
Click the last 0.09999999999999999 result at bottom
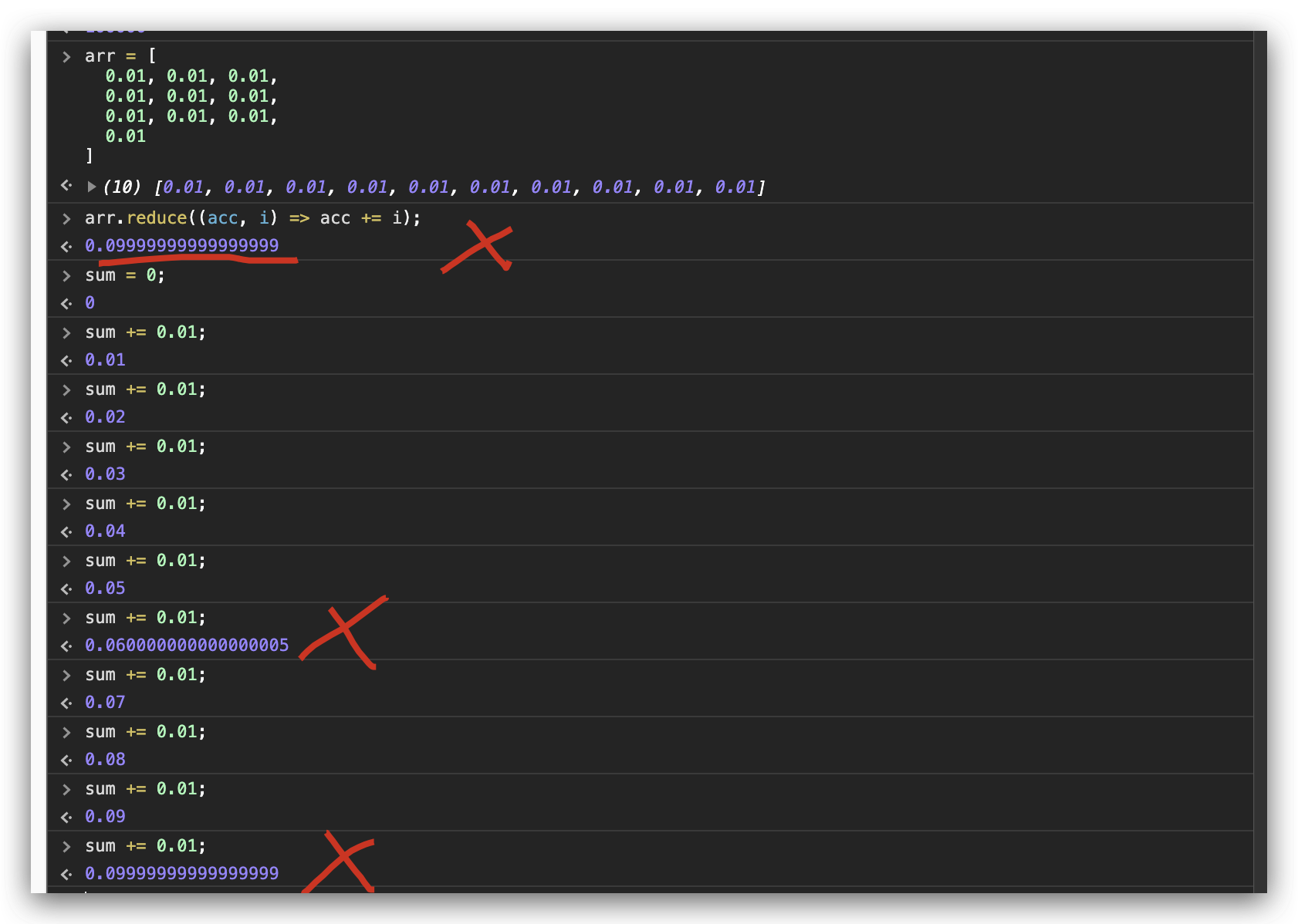[182, 874]
